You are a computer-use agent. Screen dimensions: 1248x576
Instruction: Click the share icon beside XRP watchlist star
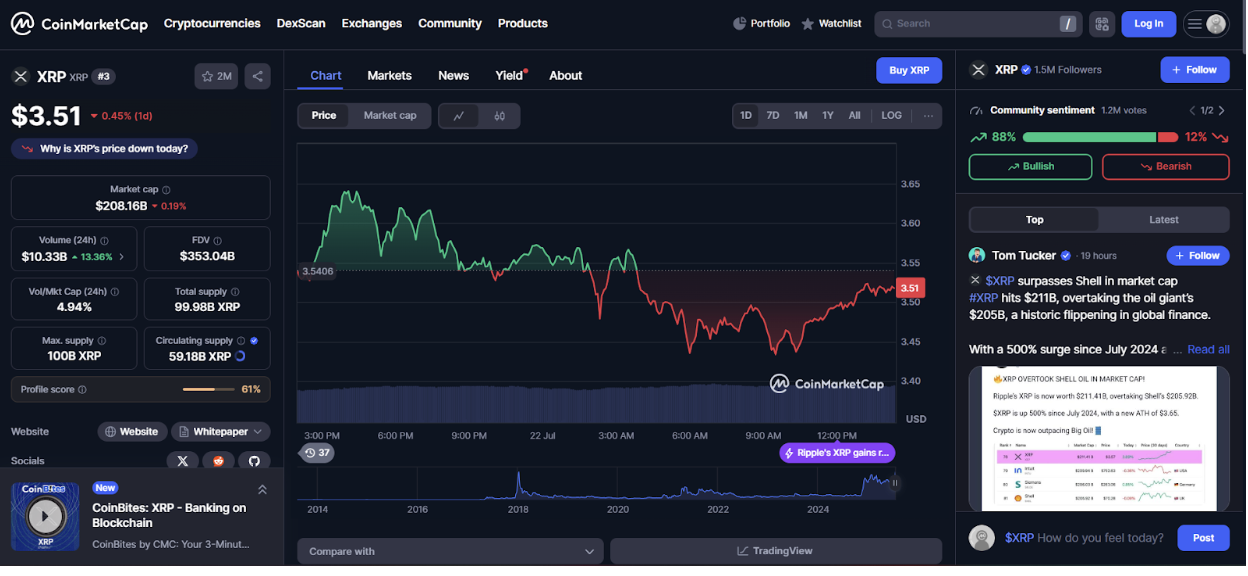(x=257, y=76)
